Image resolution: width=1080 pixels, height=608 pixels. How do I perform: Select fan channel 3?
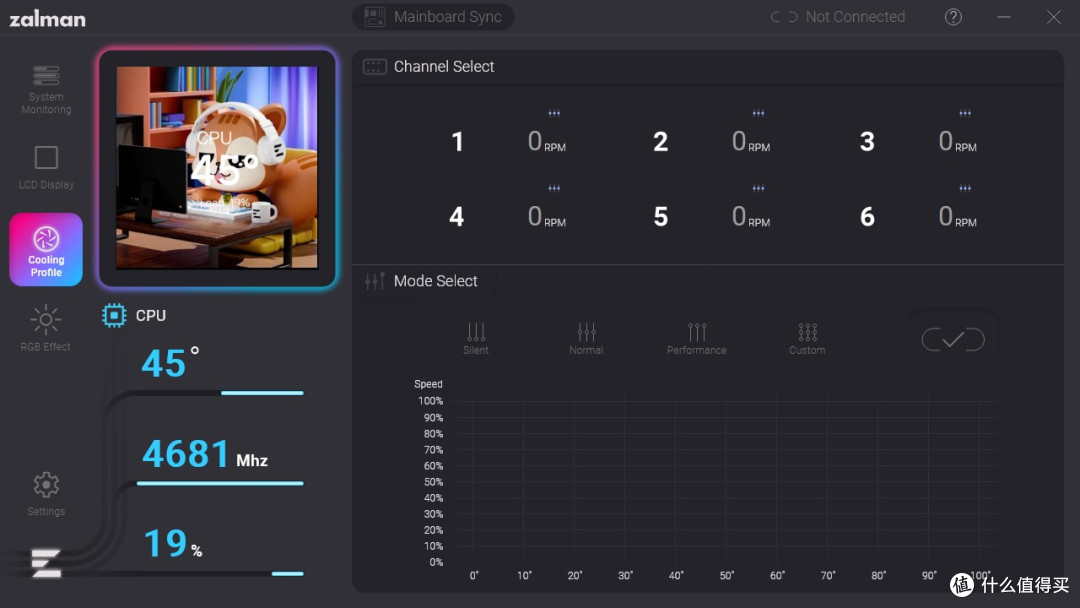[x=867, y=142]
